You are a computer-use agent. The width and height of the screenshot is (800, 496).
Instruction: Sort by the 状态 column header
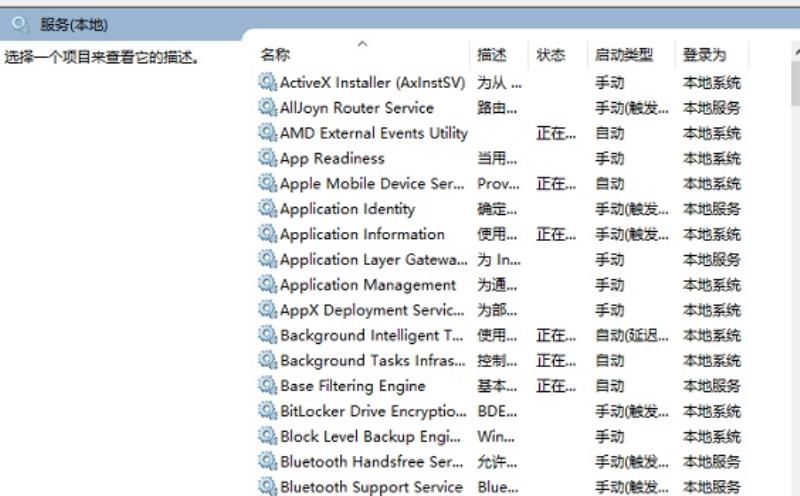tap(551, 55)
